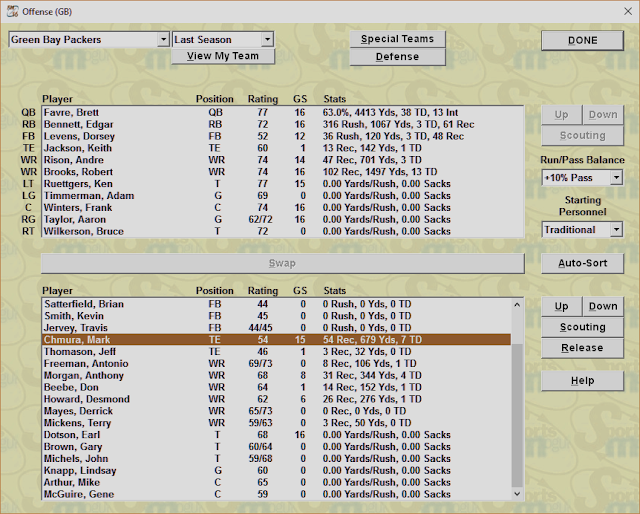
Task: Select bench player Arthur, Mike
Action: [276, 482]
